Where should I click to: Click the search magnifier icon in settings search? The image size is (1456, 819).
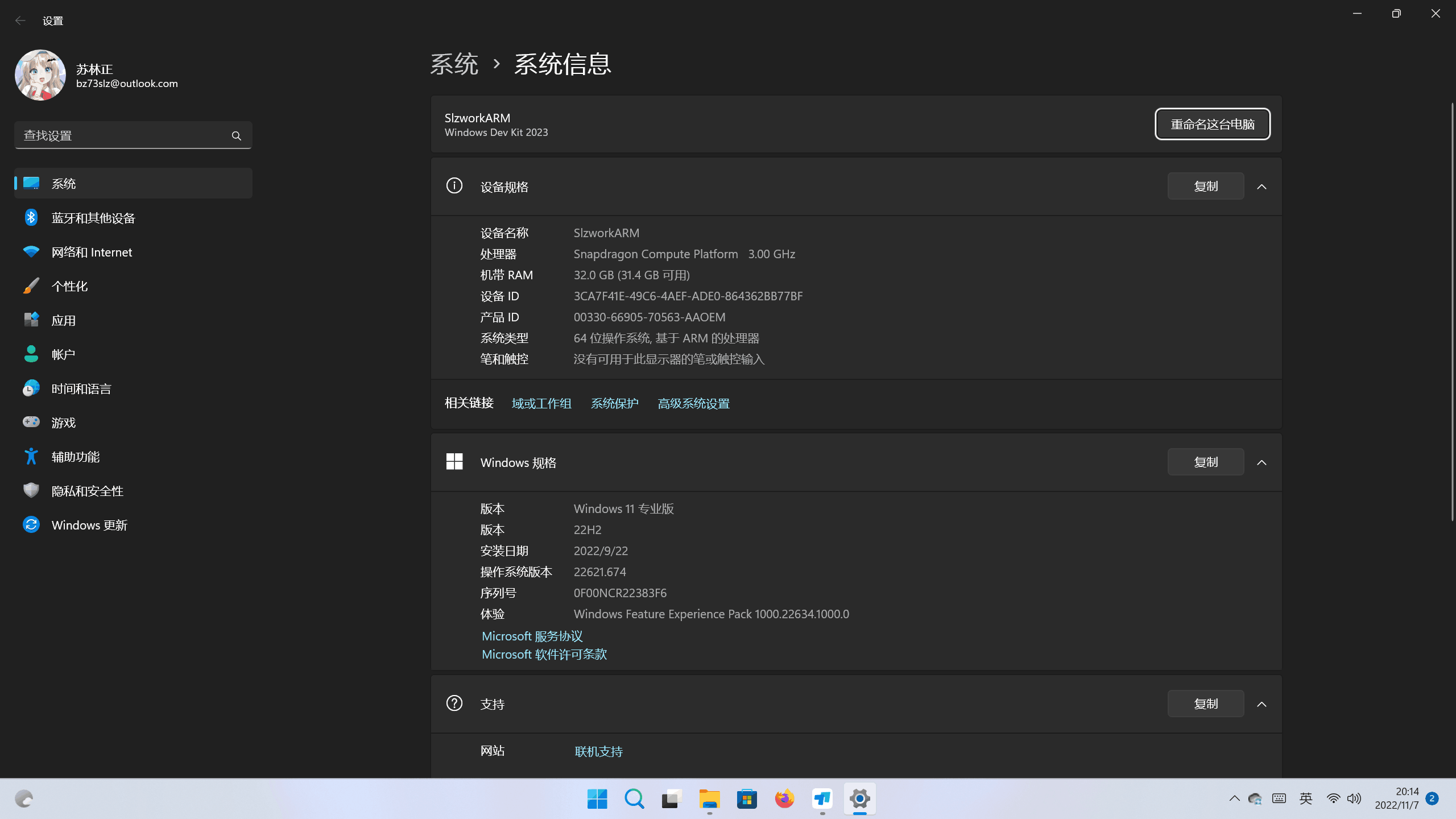tap(236, 135)
